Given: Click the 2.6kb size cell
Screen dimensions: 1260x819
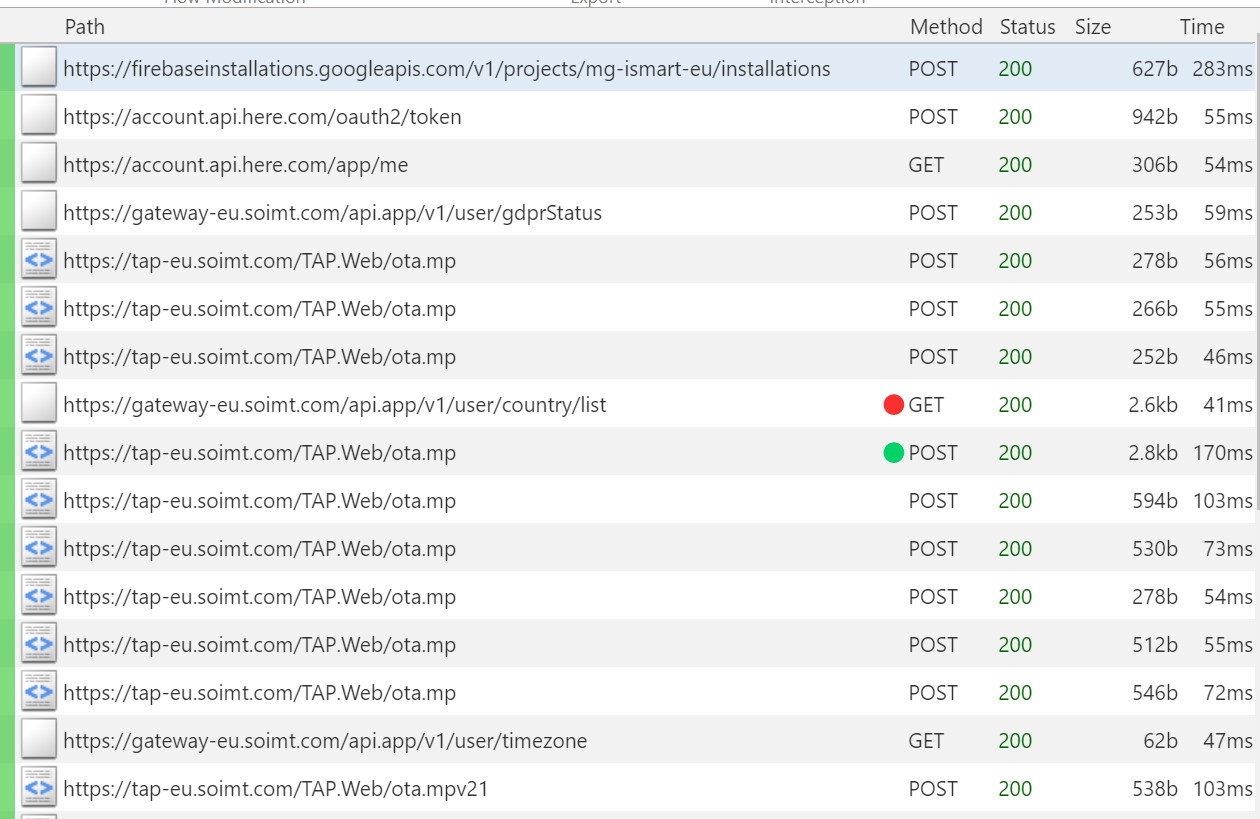Looking at the screenshot, I should click(1153, 405).
